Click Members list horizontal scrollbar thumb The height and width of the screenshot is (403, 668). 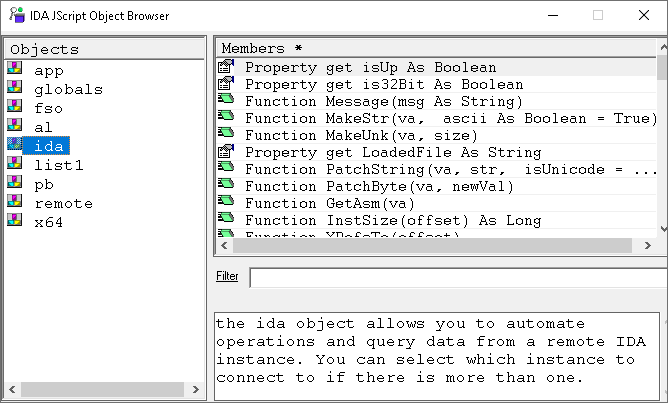click(432, 245)
